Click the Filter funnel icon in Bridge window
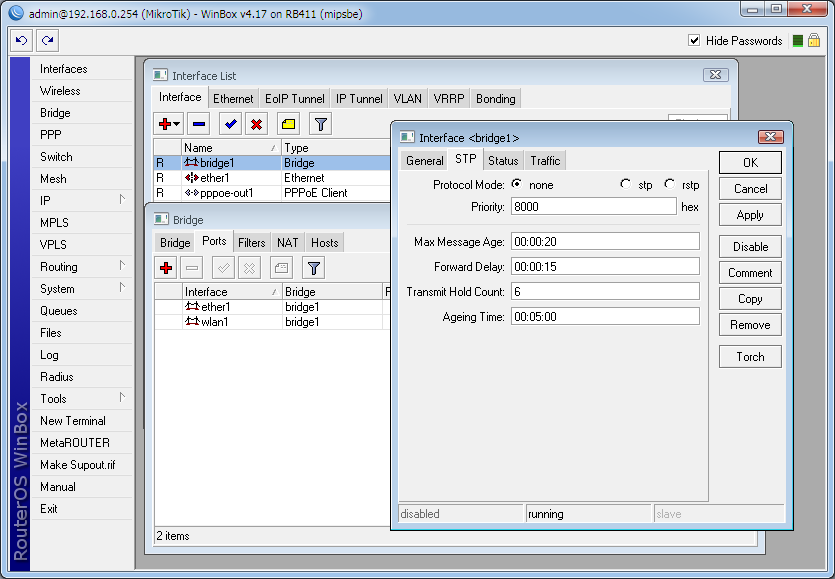 [x=314, y=268]
